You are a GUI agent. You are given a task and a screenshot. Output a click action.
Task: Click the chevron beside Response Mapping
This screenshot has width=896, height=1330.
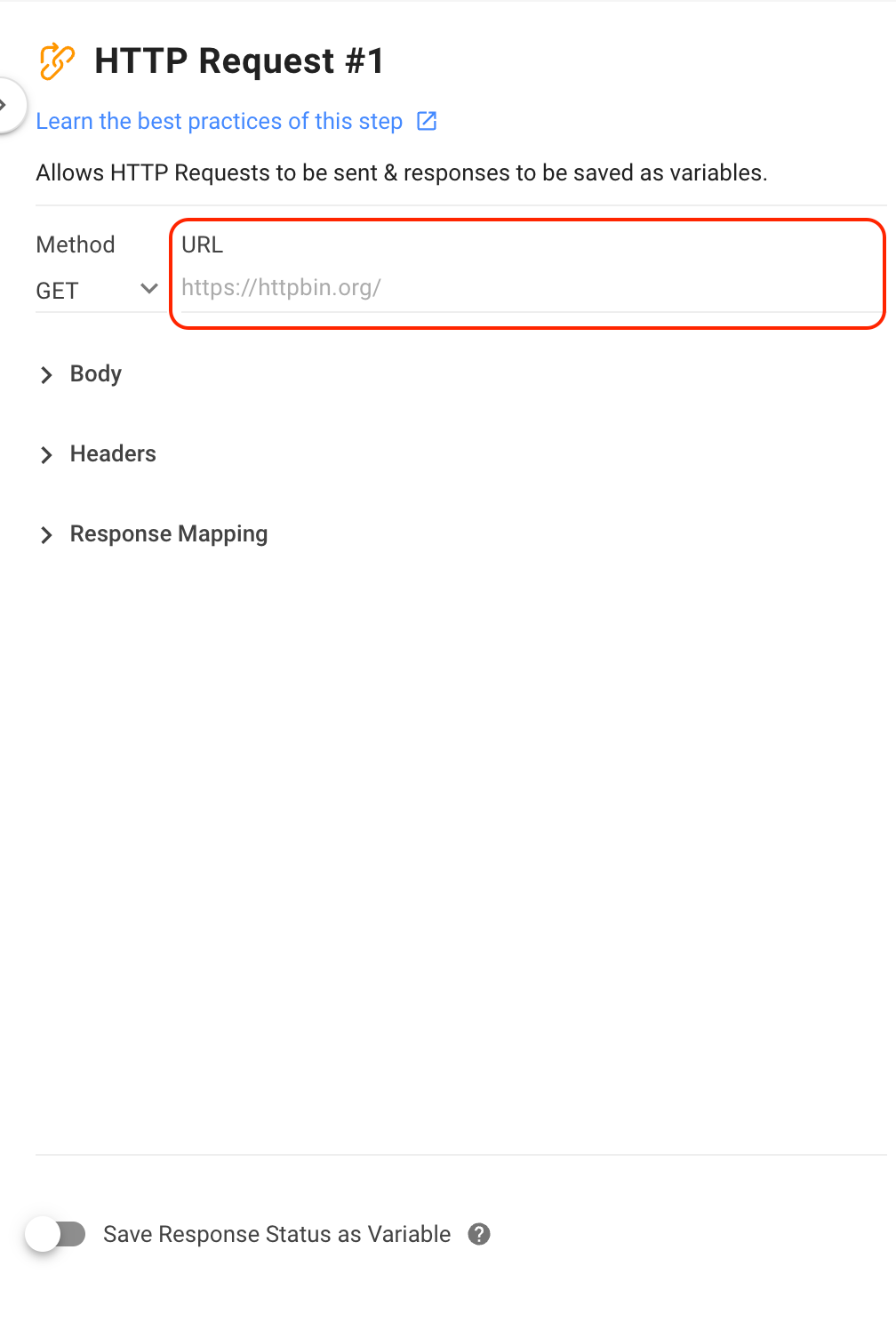pyautogui.click(x=46, y=535)
